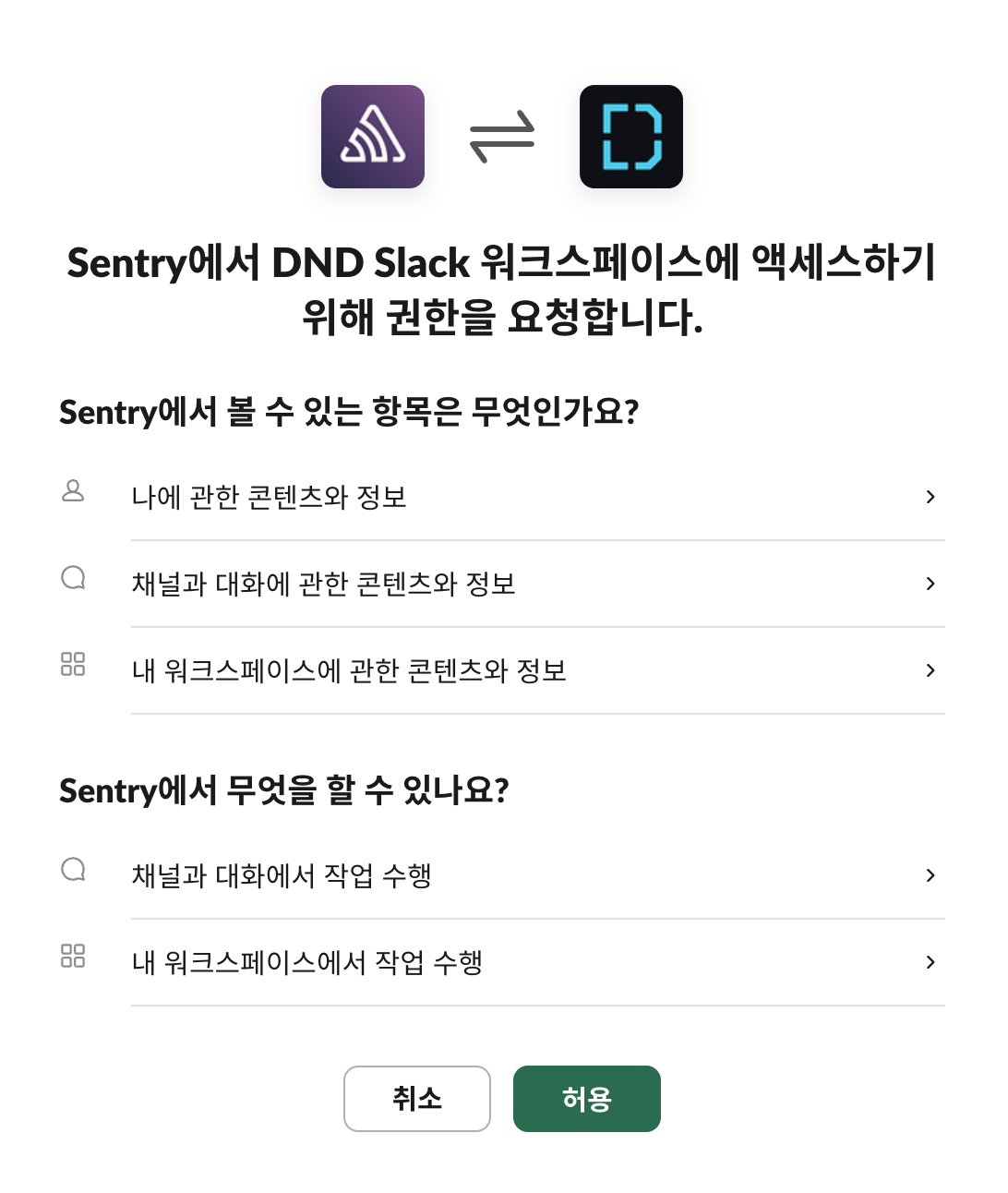Screen dimensions: 1008x1193
Task: Click the person icon beside 나에 관한 콘텐츠와 정보
Action: [73, 490]
